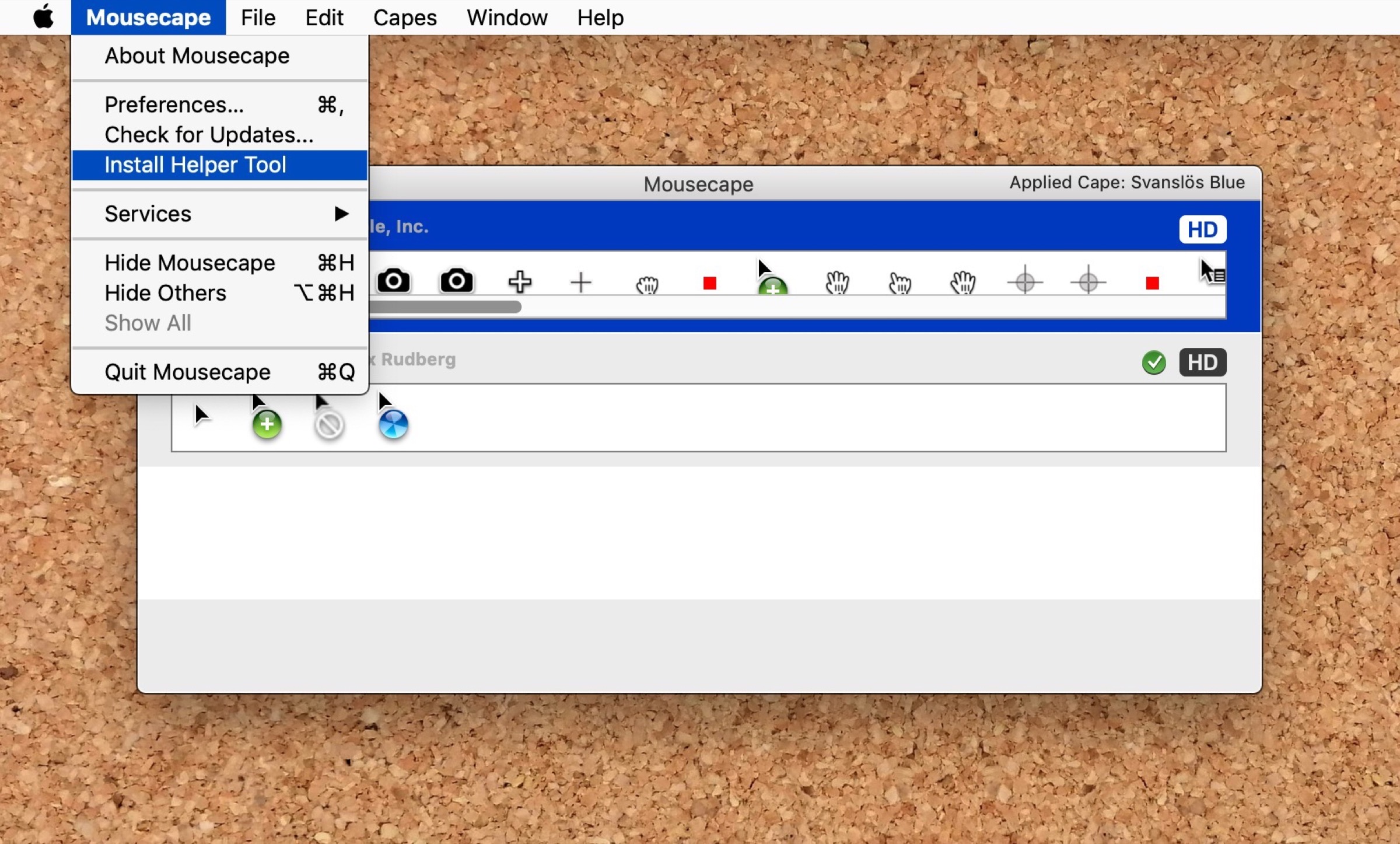
Task: Click the white HD badge in selected row
Action: [1202, 229]
